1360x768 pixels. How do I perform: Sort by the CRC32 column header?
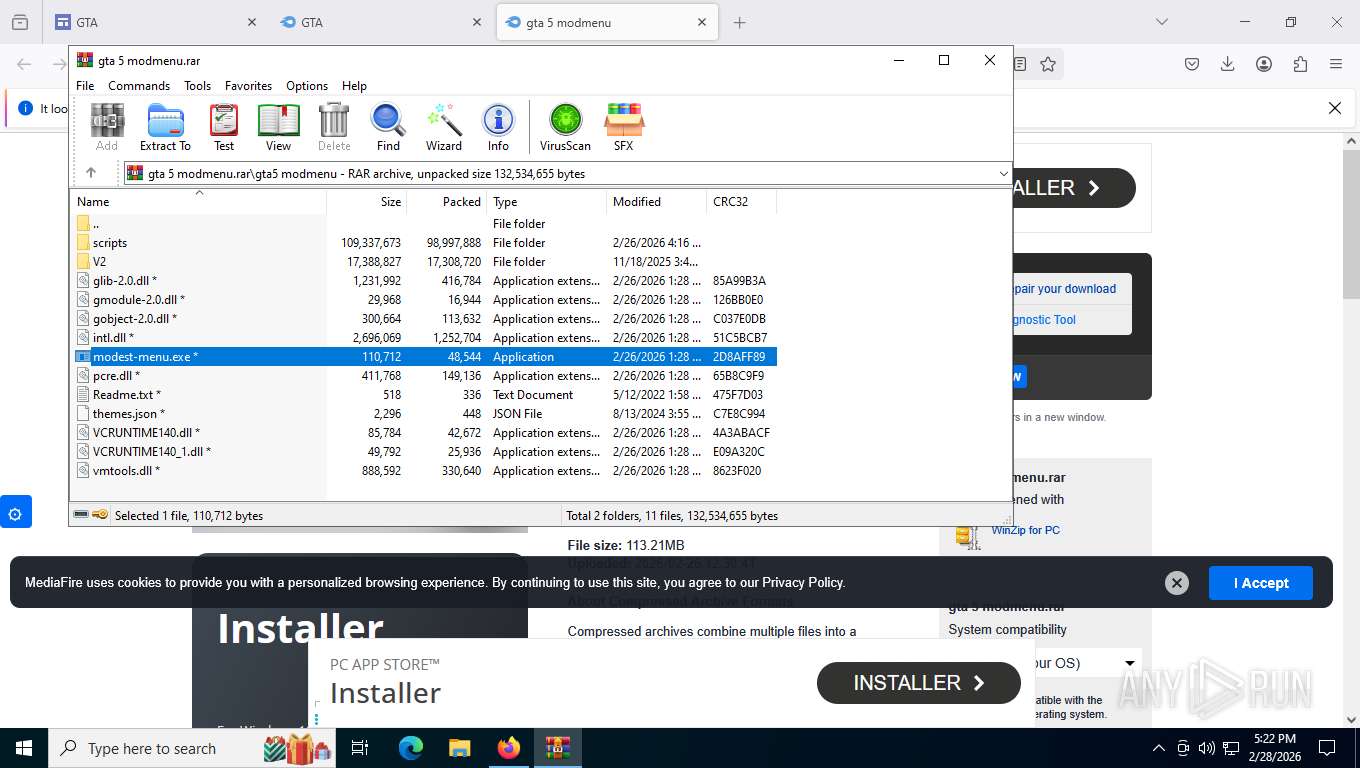coord(741,202)
